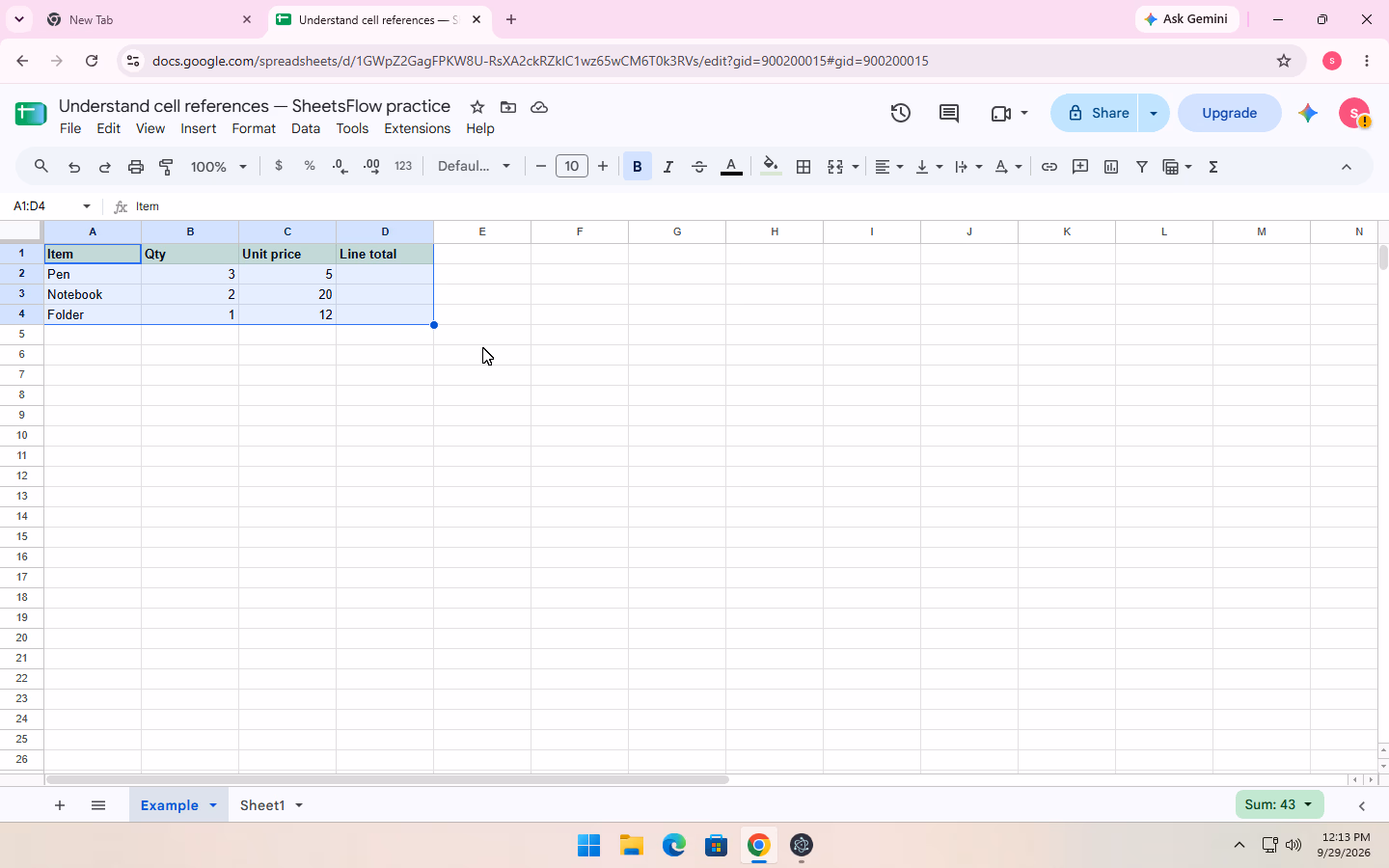Image resolution: width=1389 pixels, height=868 pixels.
Task: Format selection as currency
Action: (279, 166)
